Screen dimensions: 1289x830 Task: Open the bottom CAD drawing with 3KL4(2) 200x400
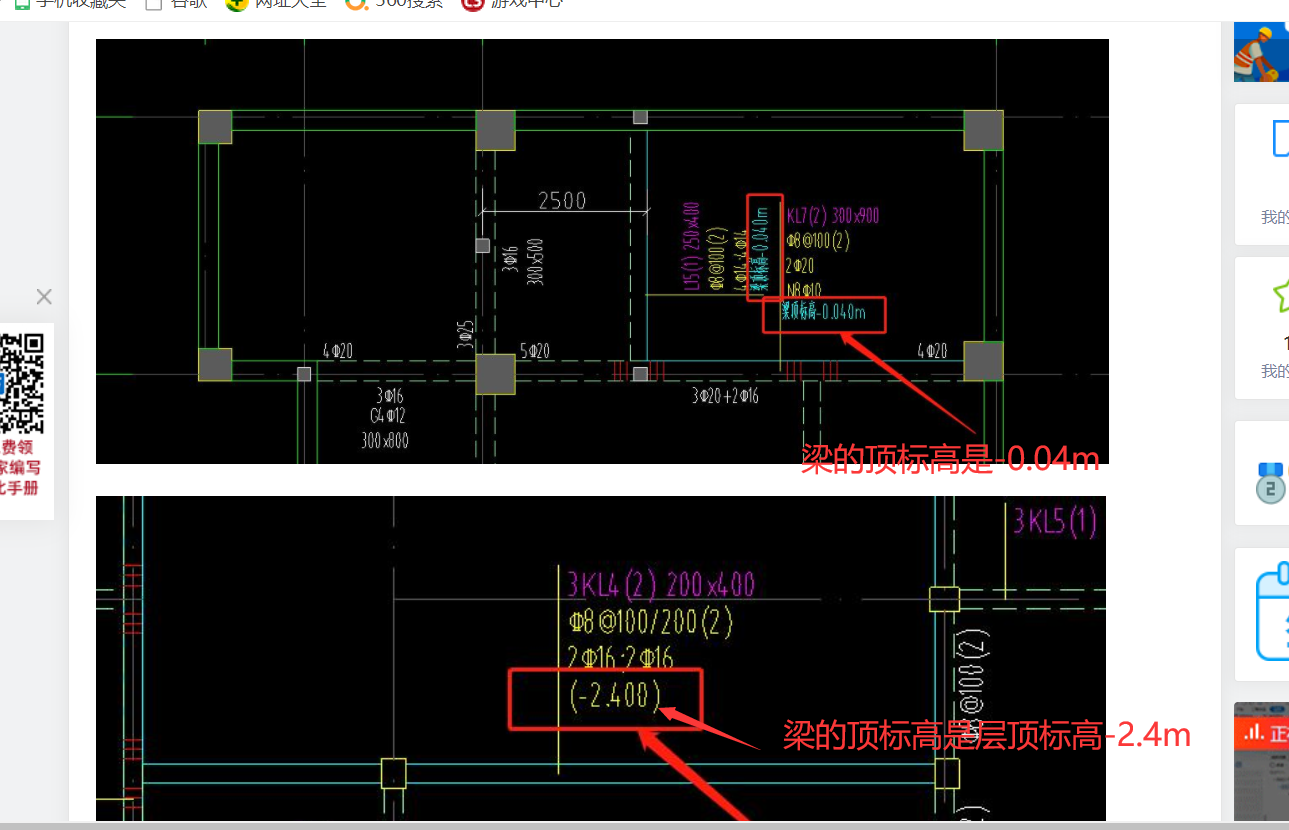pos(601,659)
